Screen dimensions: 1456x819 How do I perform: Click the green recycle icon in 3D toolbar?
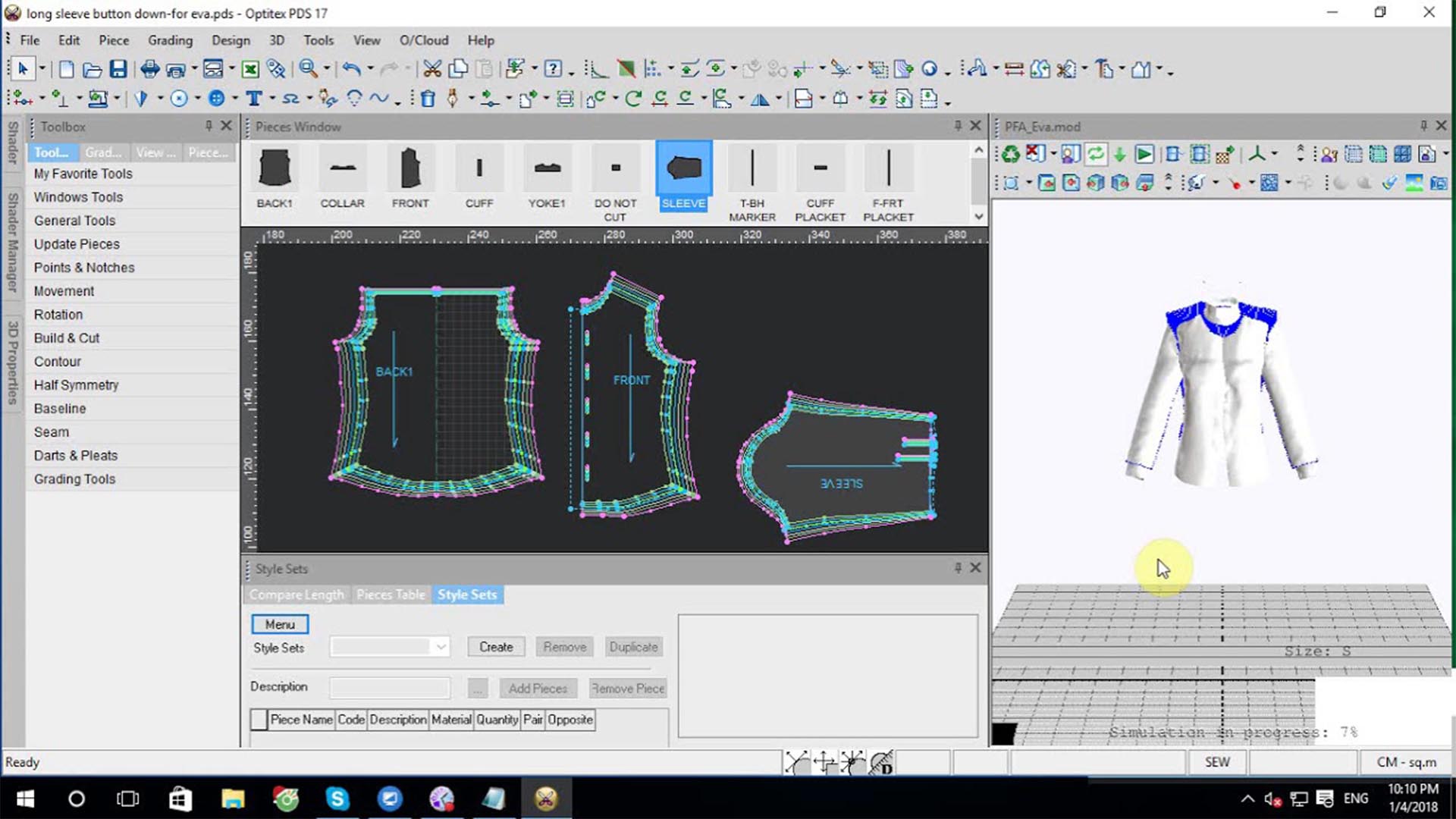click(x=1010, y=155)
